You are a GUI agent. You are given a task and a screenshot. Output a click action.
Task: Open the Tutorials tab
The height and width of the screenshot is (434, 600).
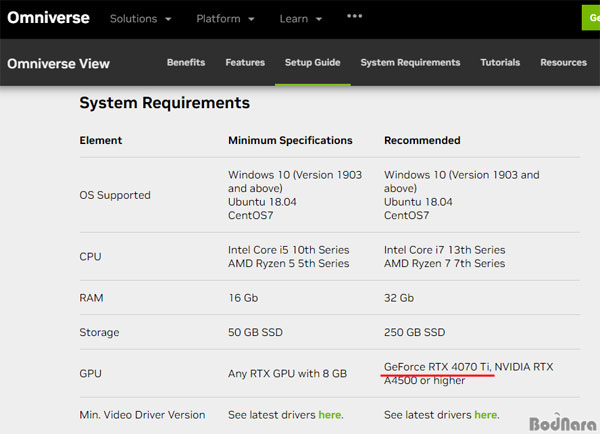(500, 62)
